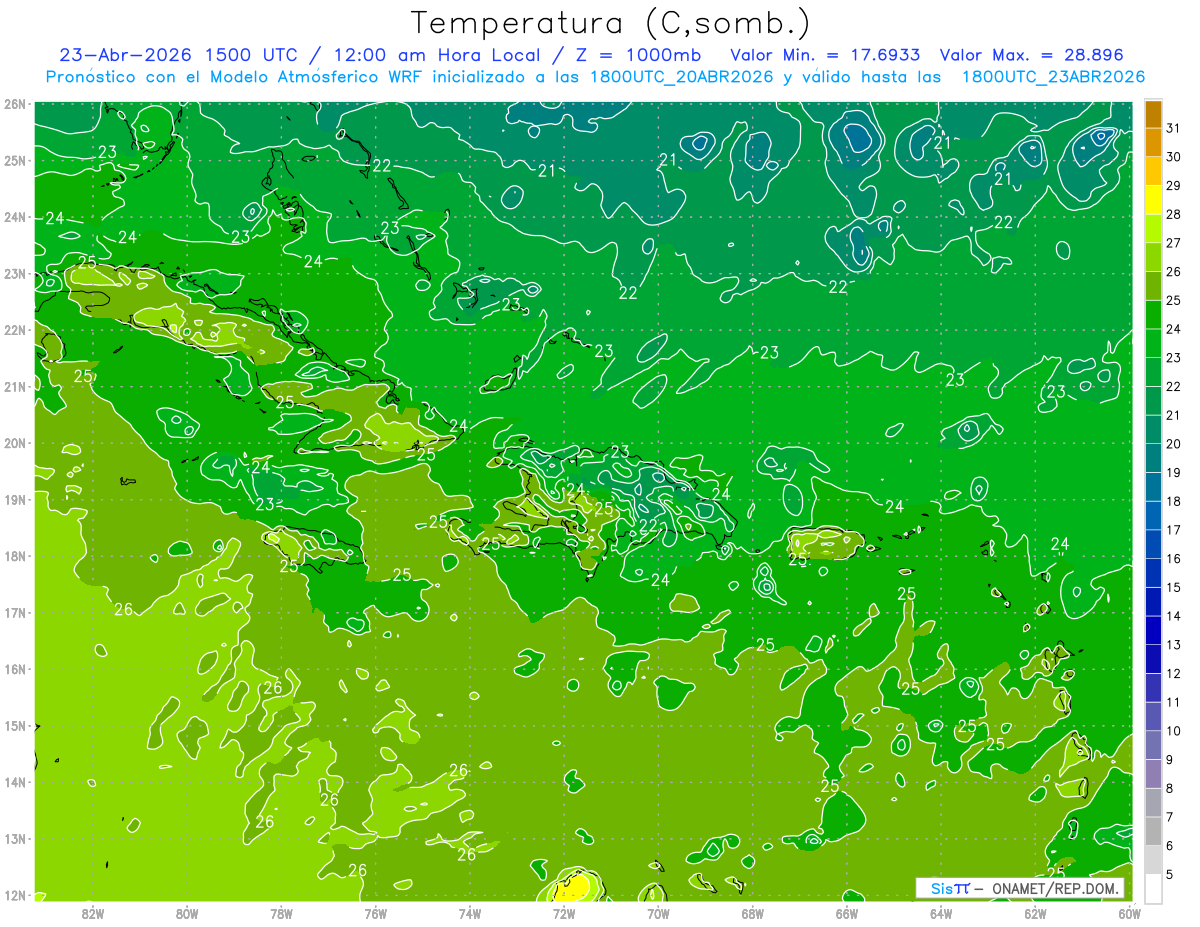
Task: Click the 82W longitude axis label
Action: pyautogui.click(x=92, y=913)
